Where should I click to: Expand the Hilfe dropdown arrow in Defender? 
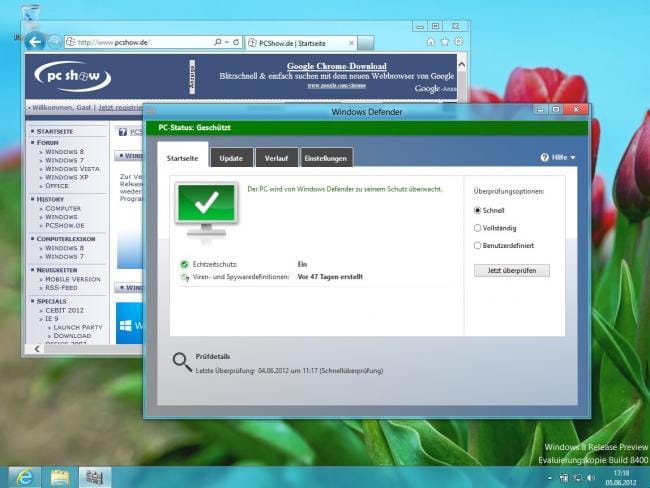(x=573, y=158)
